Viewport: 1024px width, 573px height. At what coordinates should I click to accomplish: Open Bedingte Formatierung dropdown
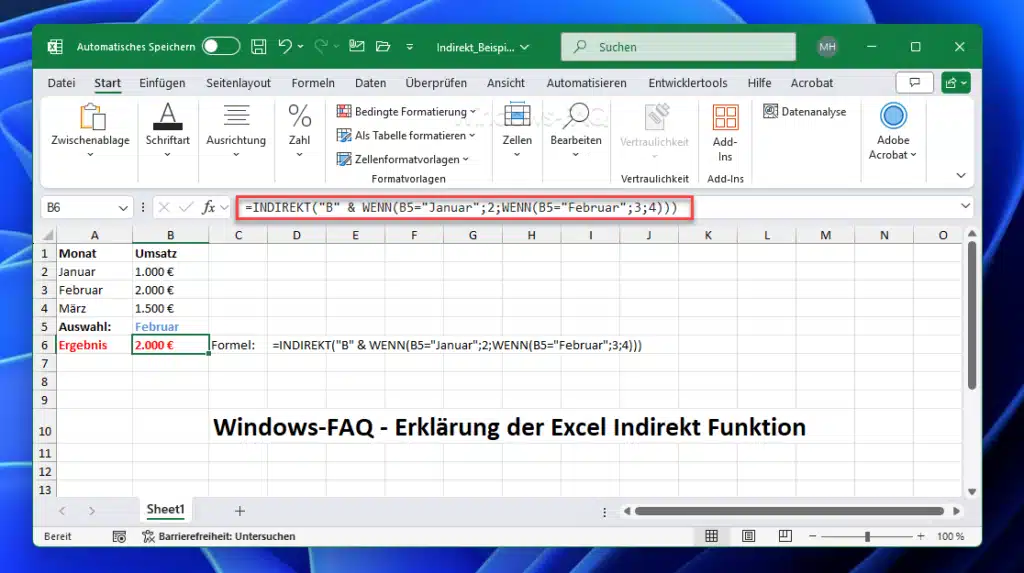tap(406, 112)
